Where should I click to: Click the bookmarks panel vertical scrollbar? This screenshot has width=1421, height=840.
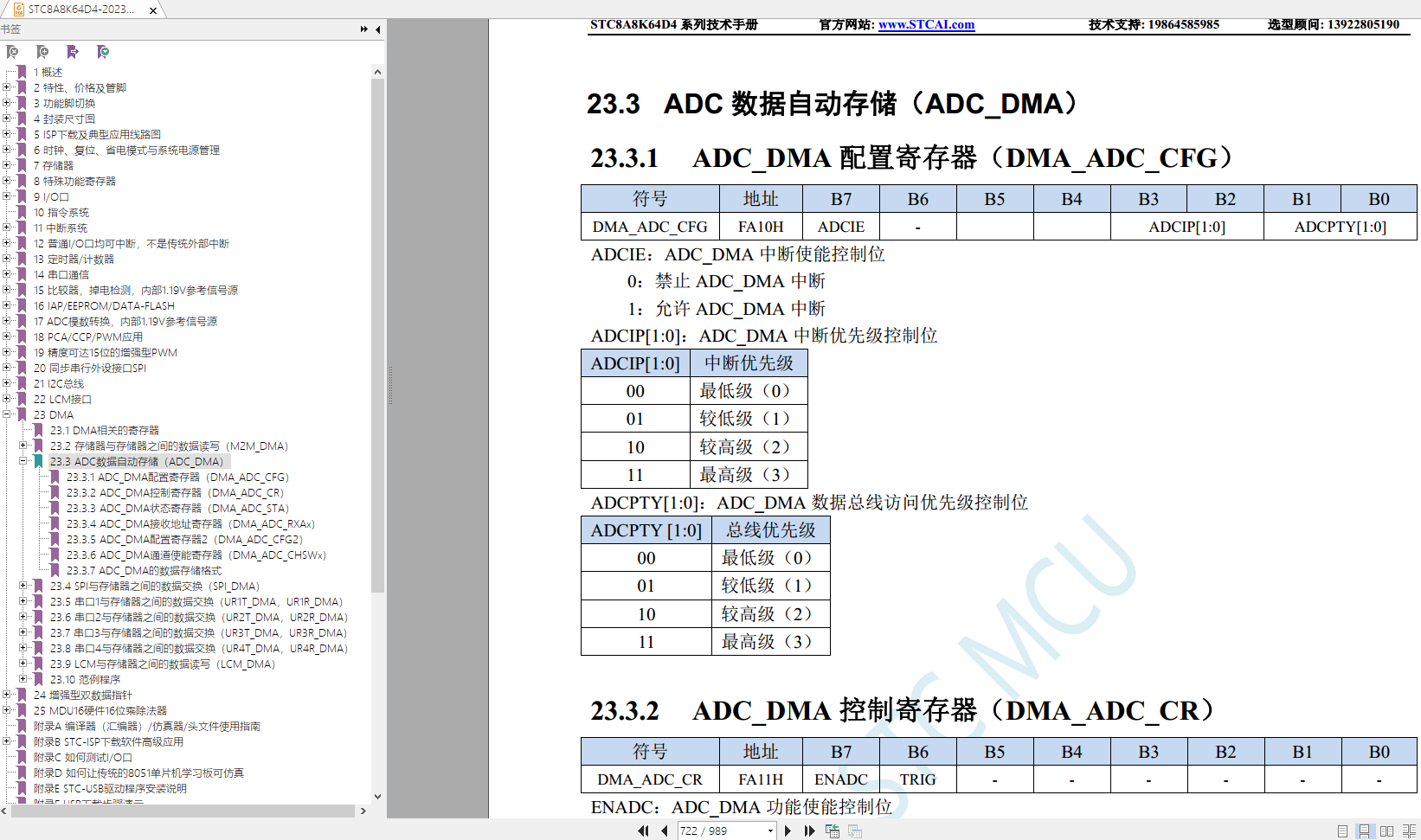click(377, 336)
